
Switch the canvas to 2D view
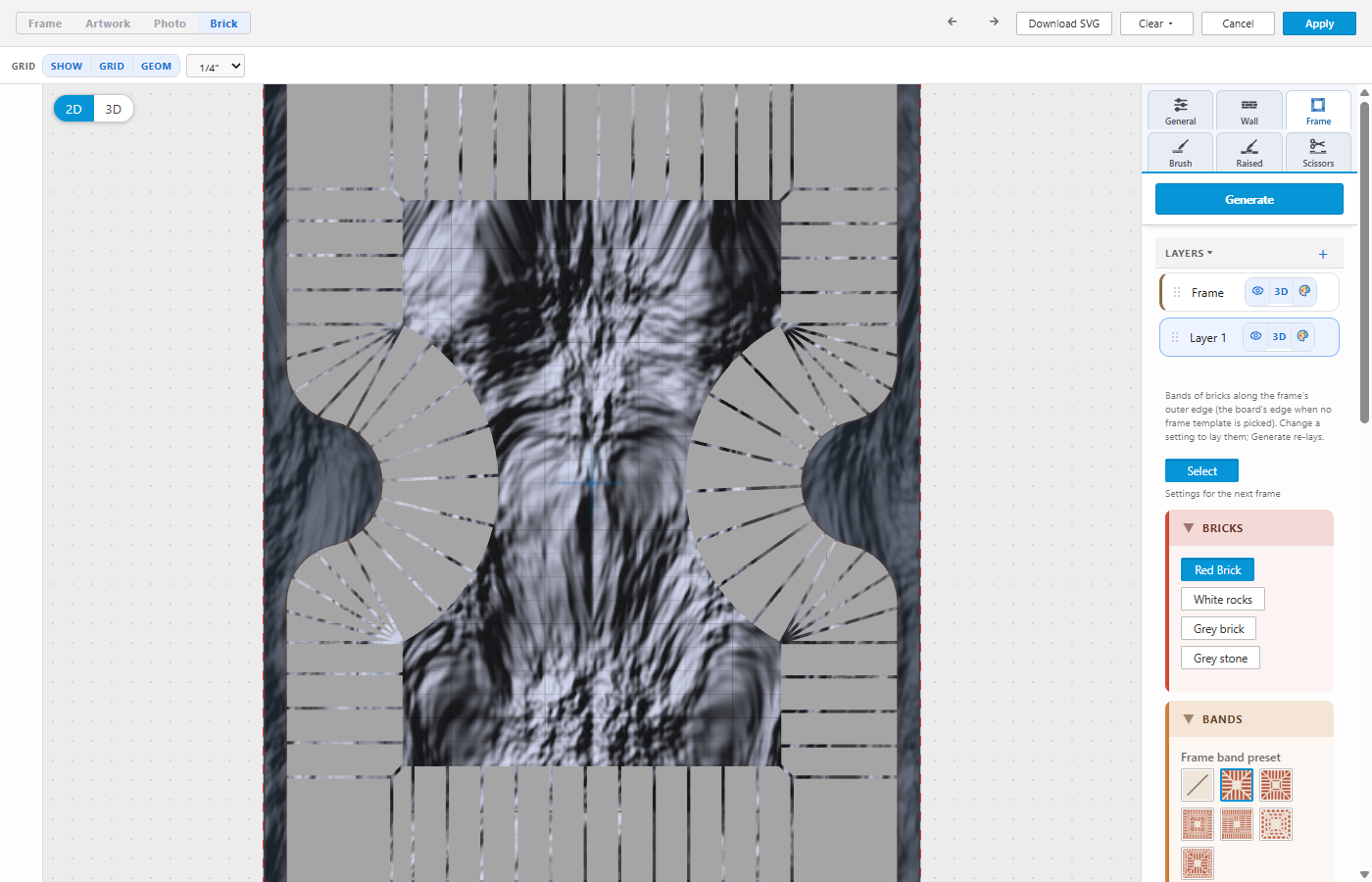(73, 109)
